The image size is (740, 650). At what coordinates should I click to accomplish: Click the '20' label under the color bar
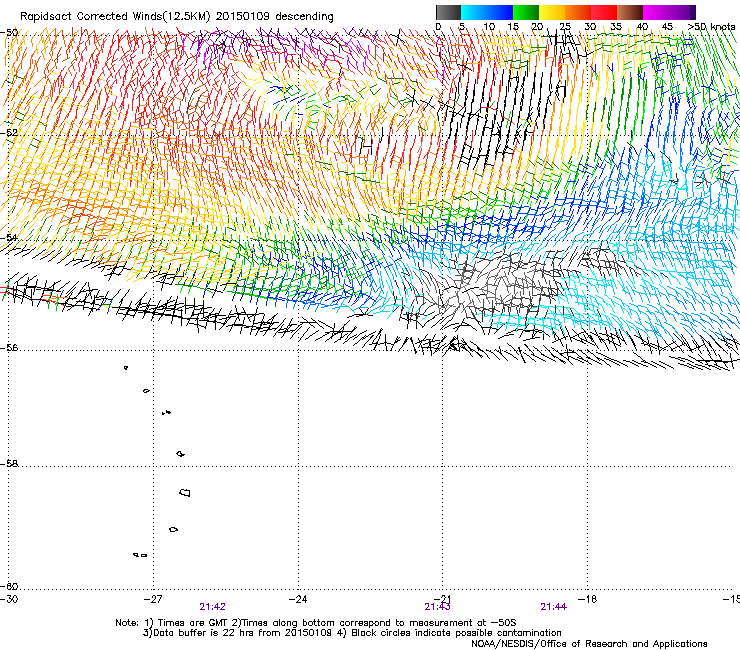pos(538,27)
